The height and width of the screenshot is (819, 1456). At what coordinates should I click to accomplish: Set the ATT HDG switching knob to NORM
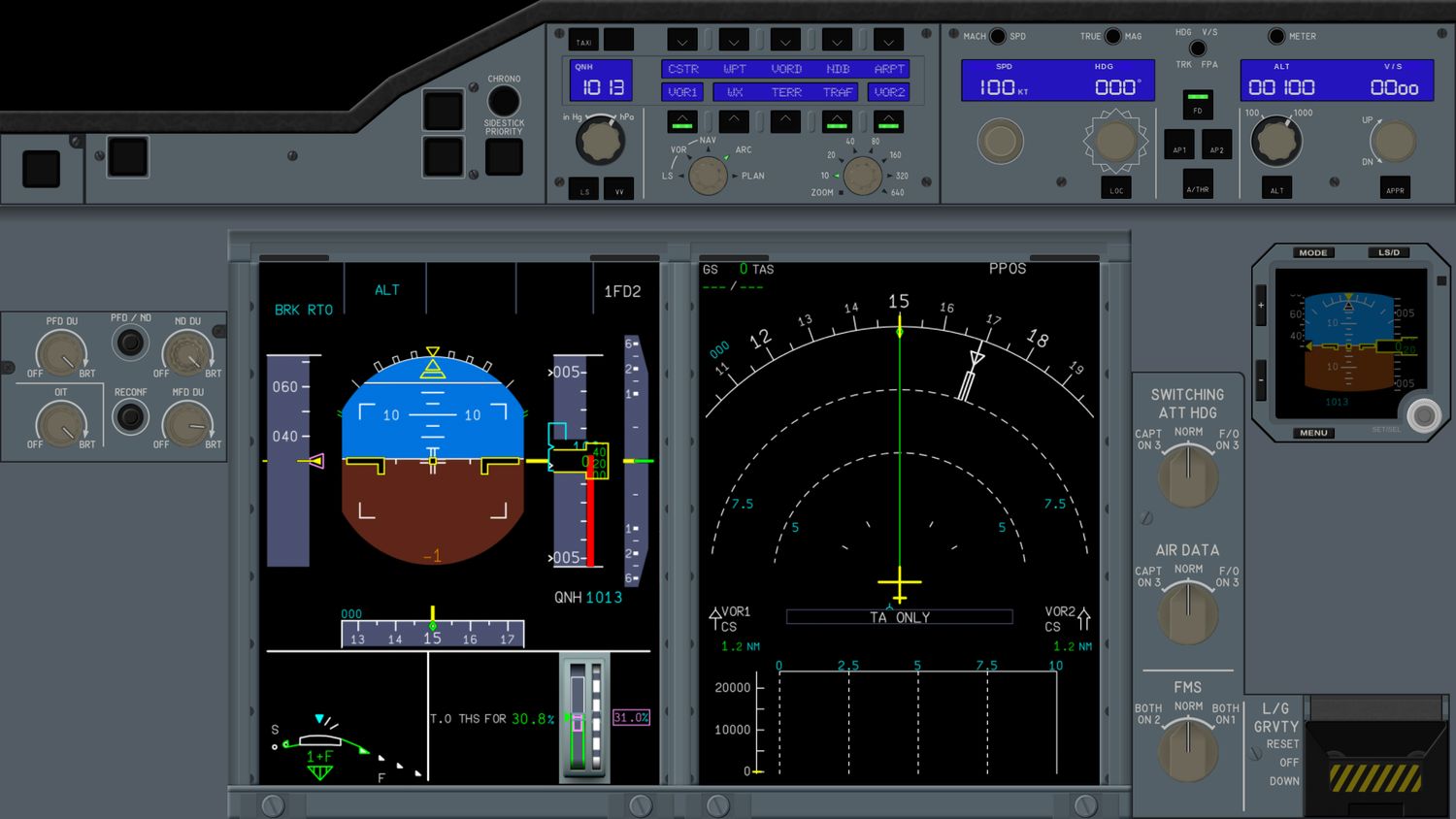(1186, 473)
